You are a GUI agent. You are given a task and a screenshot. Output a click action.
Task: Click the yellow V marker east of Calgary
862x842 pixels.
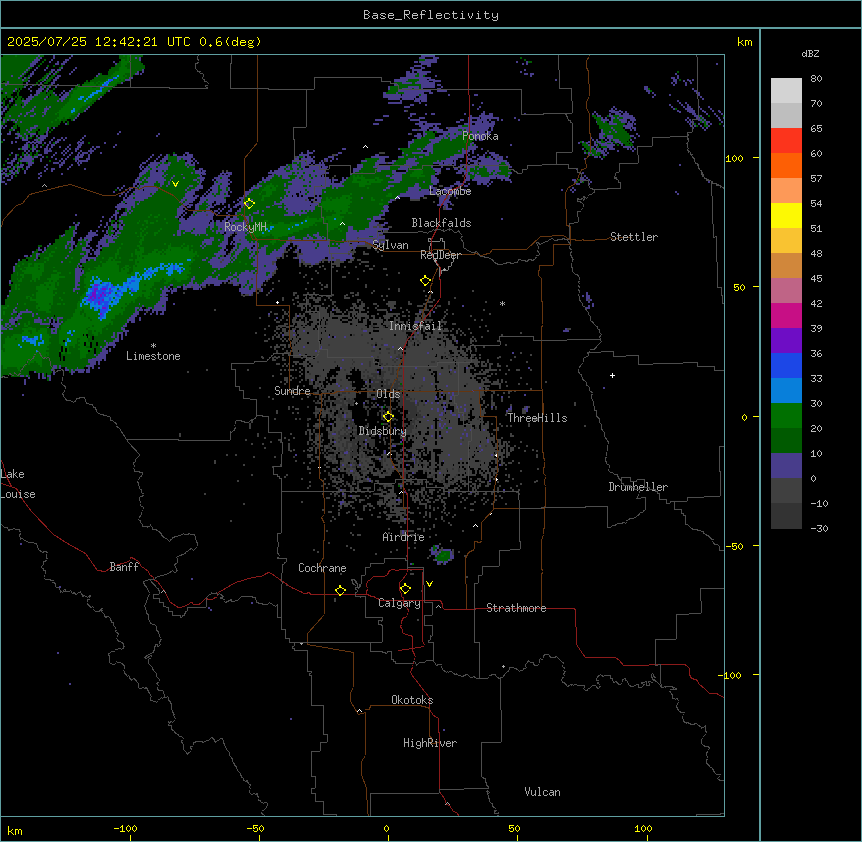click(x=429, y=584)
